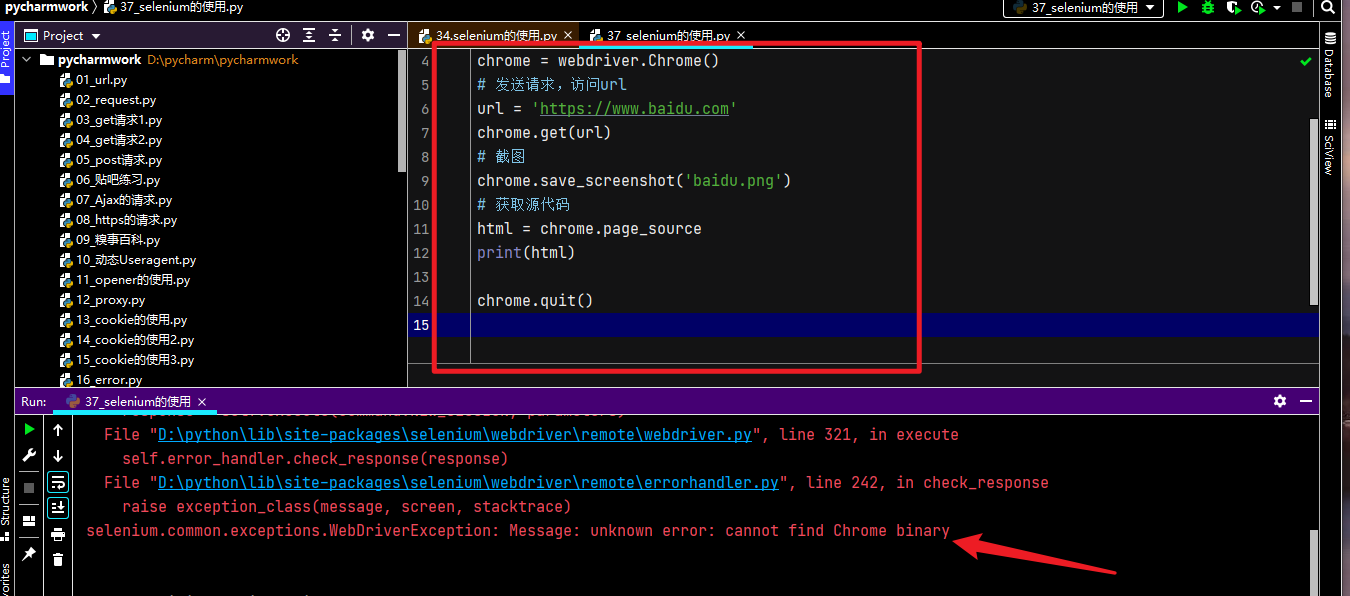Image resolution: width=1350 pixels, height=596 pixels.
Task: Click the chrome.quit() code line
Action: 535,301
